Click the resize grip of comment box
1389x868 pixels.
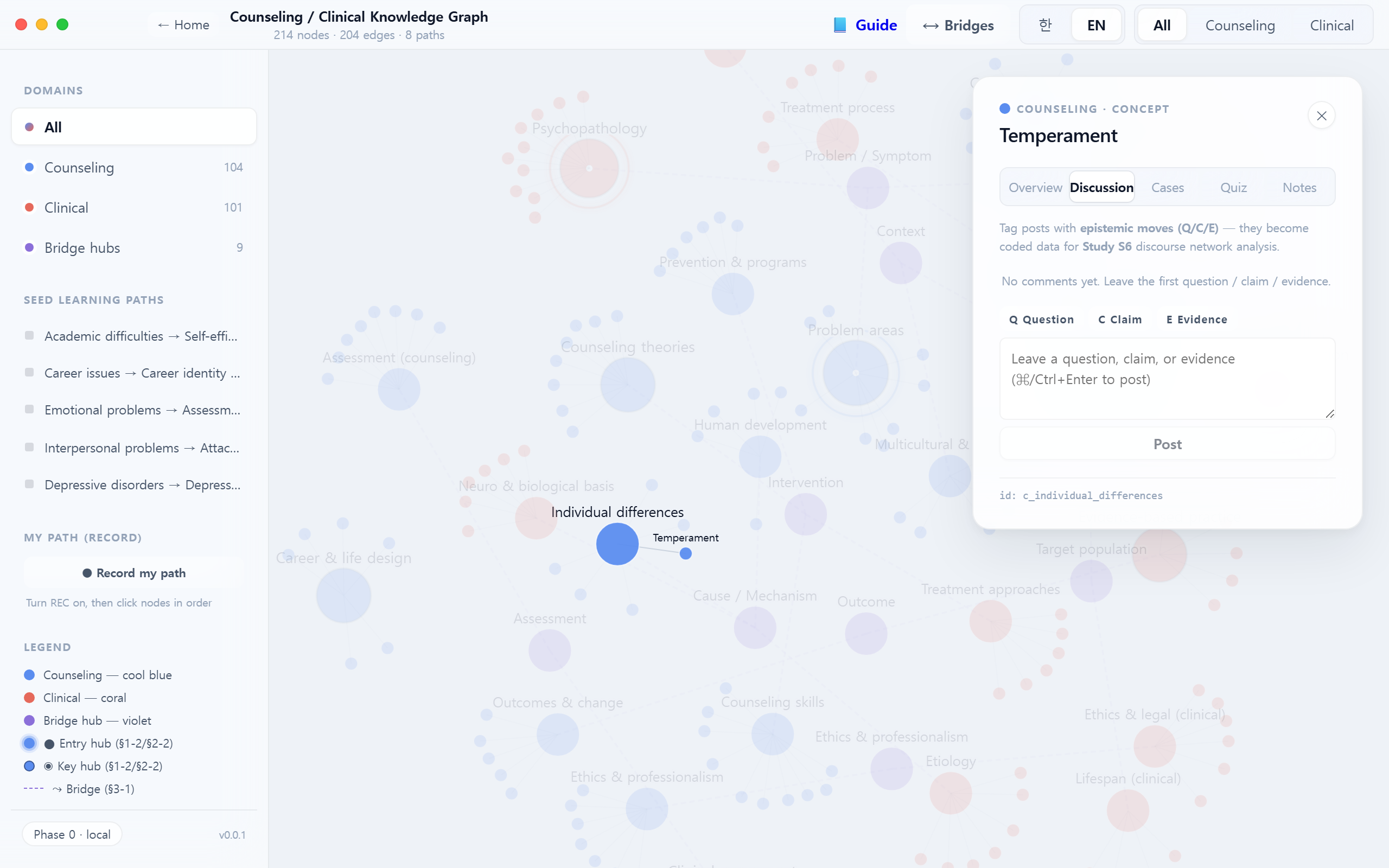(1329, 413)
